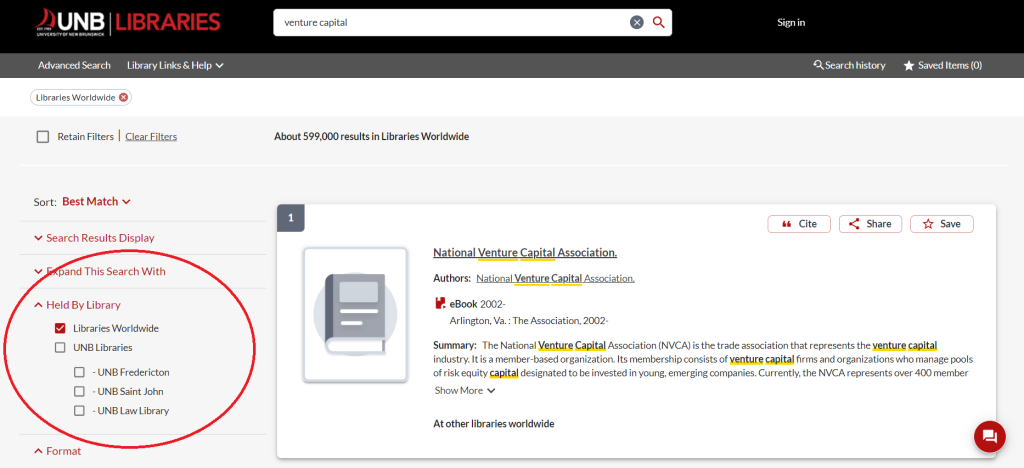The width and height of the screenshot is (1024, 468).
Task: Click the Clear Filters link
Action: pyautogui.click(x=151, y=136)
